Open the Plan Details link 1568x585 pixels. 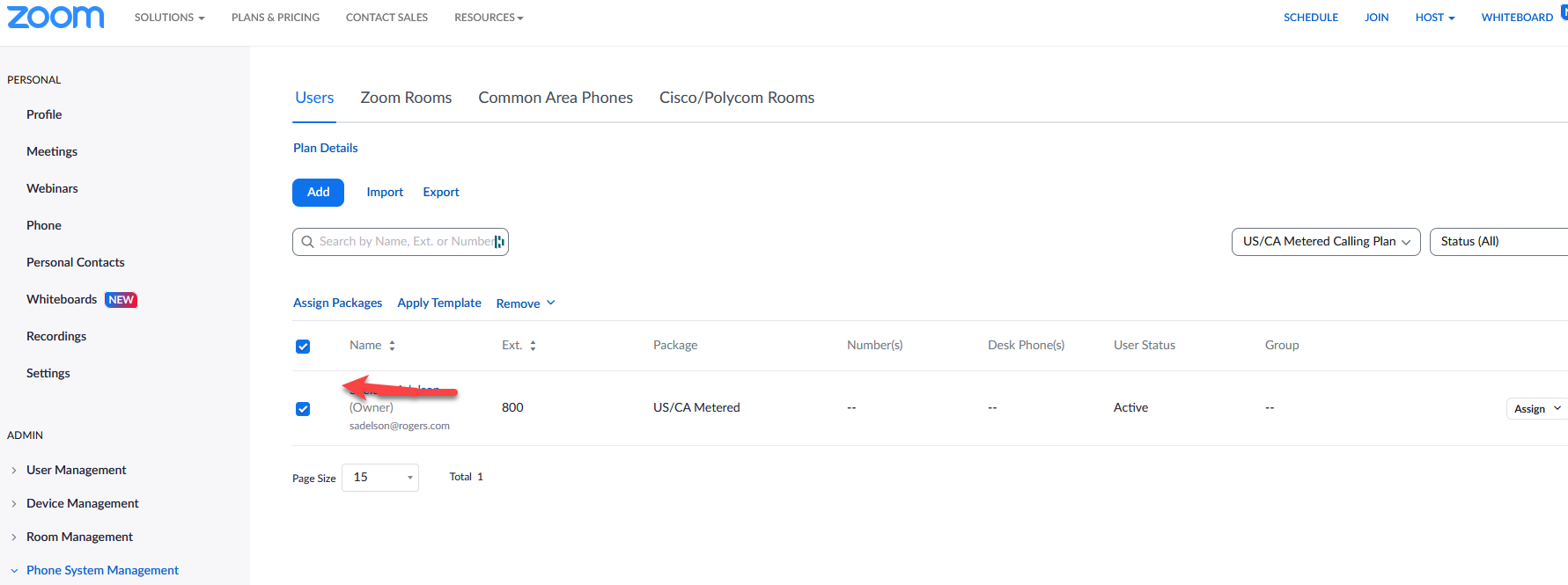[326, 149]
